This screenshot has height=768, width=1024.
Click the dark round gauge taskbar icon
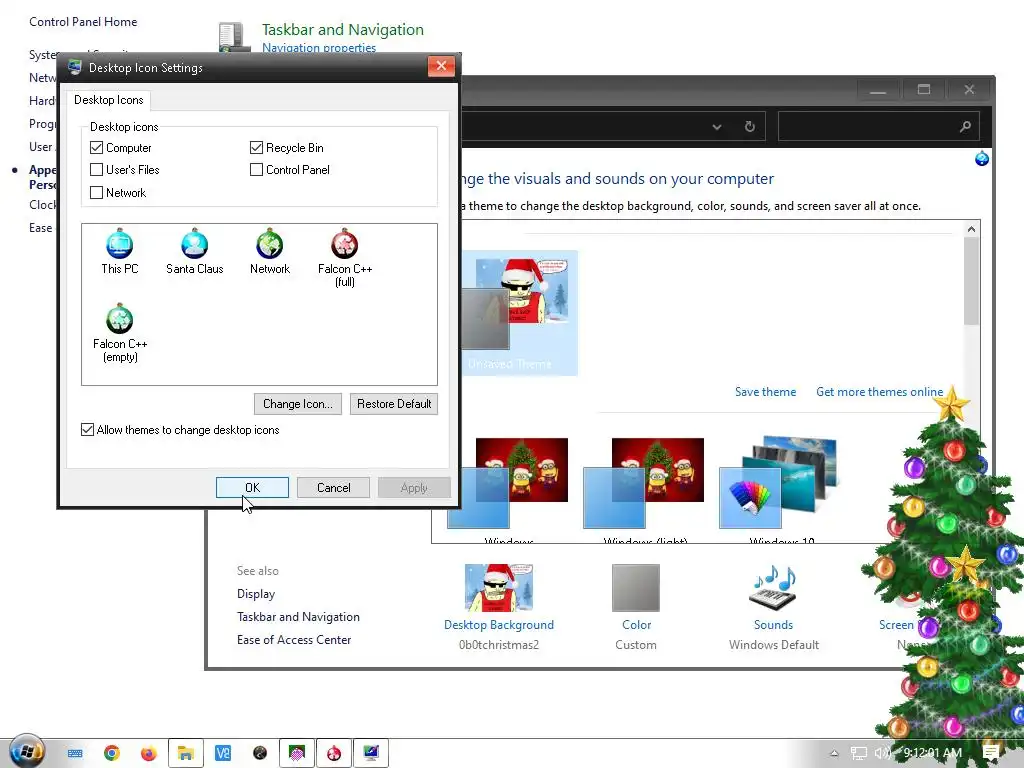coord(260,753)
